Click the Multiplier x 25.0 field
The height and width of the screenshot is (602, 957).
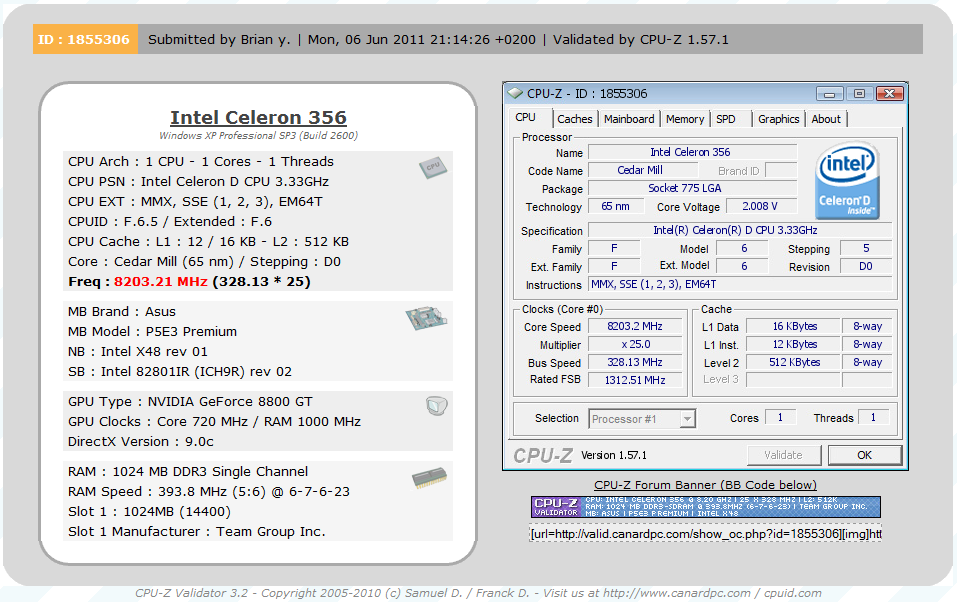point(635,344)
